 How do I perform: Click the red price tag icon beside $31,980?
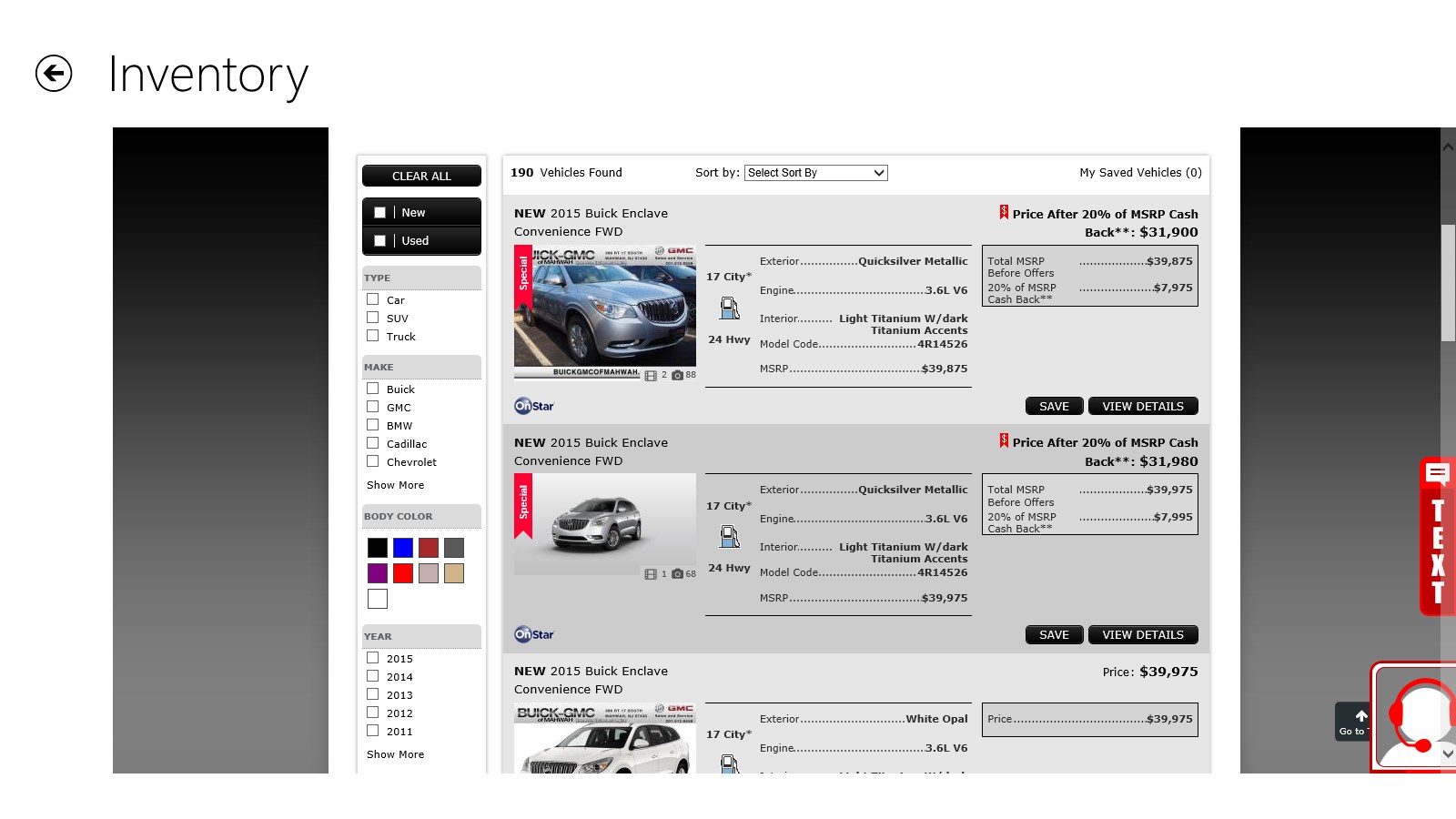tap(1004, 440)
